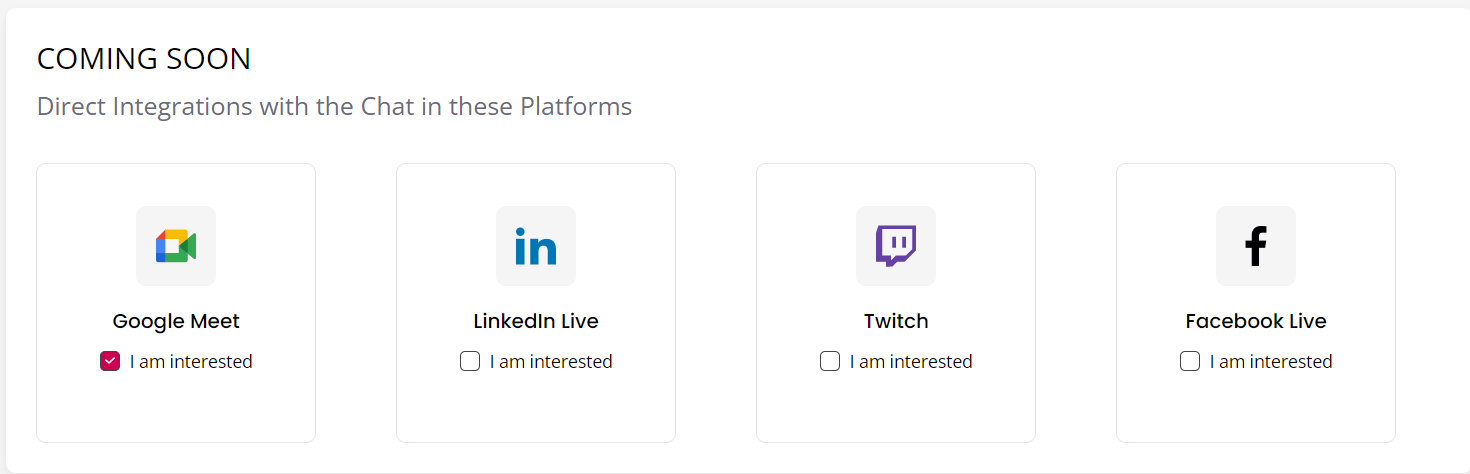Click the LinkedIn logo icon
Screen dimensions: 1470x474
point(536,246)
